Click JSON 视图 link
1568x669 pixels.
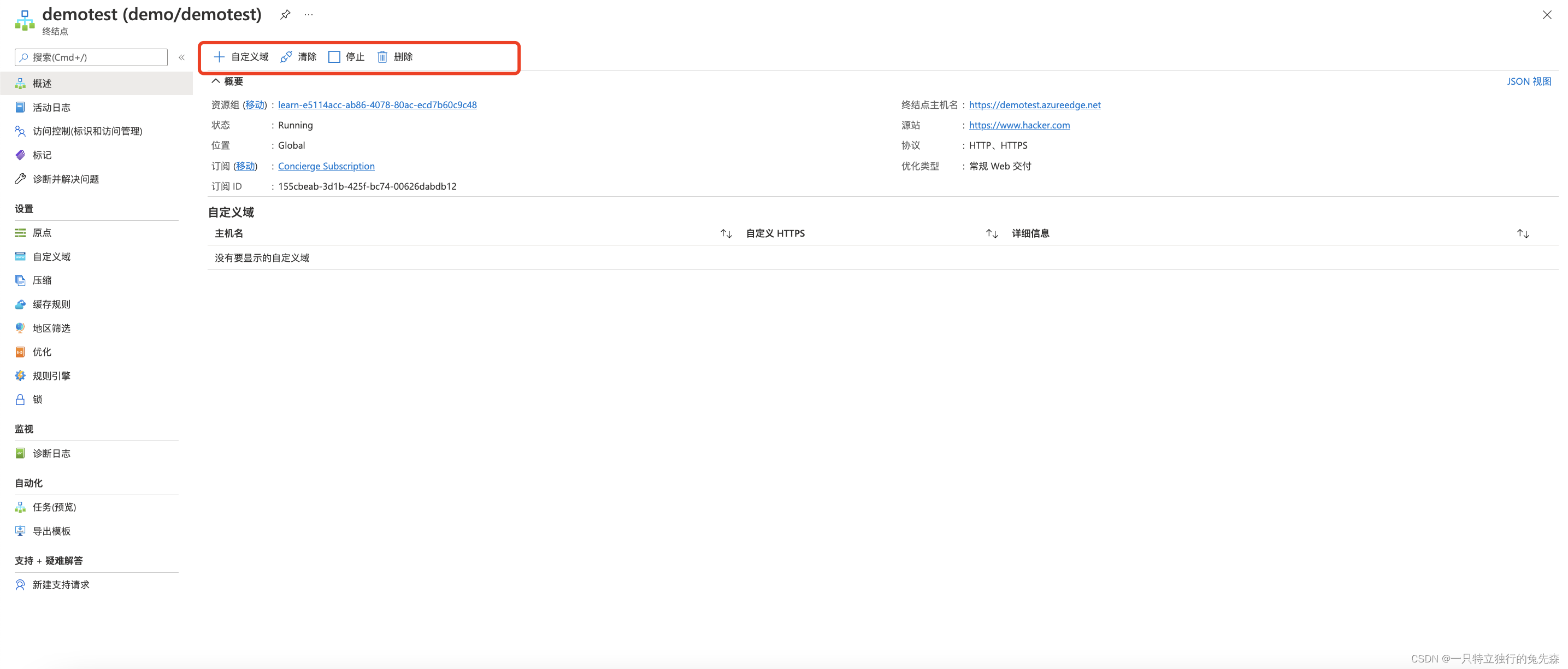pos(1529,81)
